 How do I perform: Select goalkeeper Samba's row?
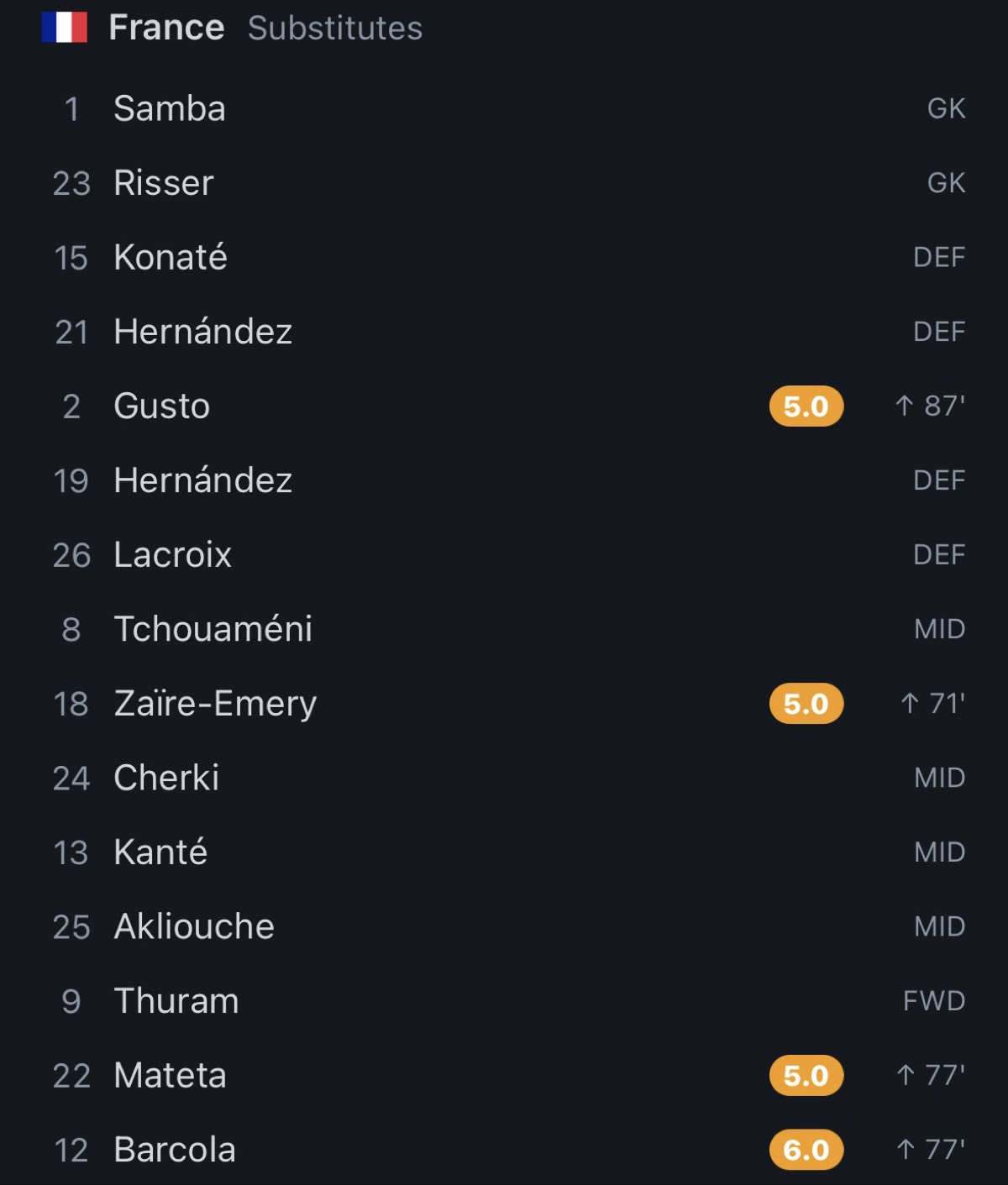[504, 109]
